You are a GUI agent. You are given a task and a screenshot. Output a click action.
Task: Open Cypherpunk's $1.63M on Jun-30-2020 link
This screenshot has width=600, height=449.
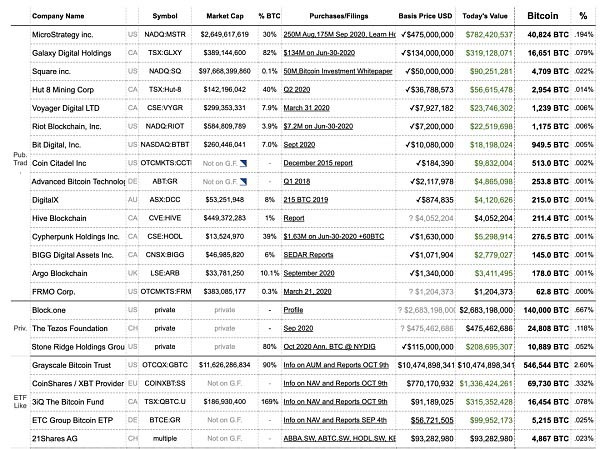pyautogui.click(x=334, y=237)
